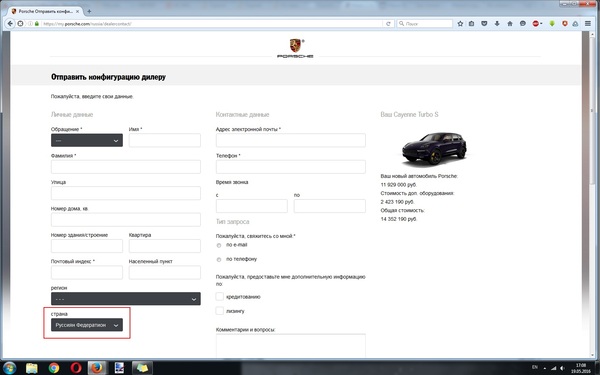This screenshot has width=600, height=375.
Task: Click the 'Квартира' apartment field
Action: pyautogui.click(x=165, y=246)
